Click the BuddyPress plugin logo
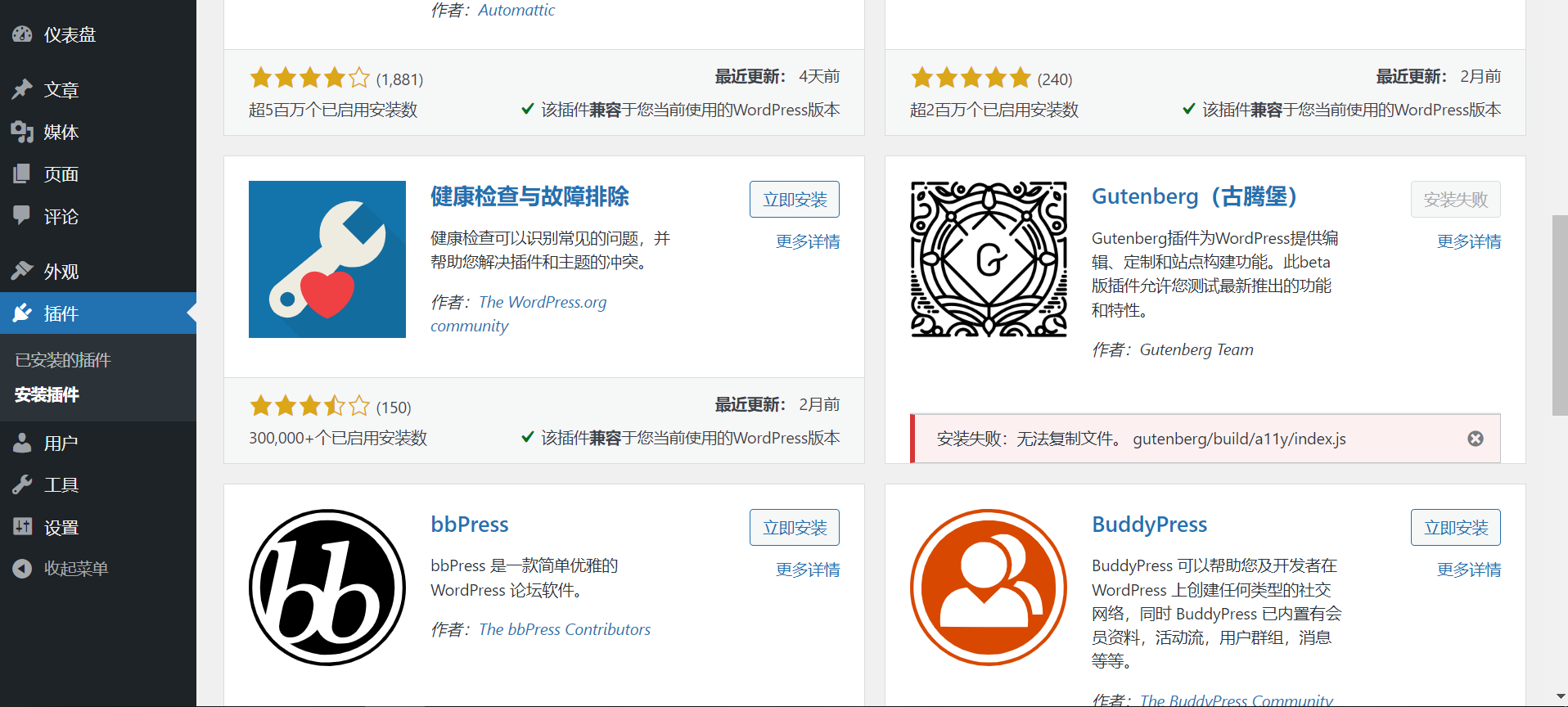This screenshot has height=707, width=1568. tap(989, 588)
